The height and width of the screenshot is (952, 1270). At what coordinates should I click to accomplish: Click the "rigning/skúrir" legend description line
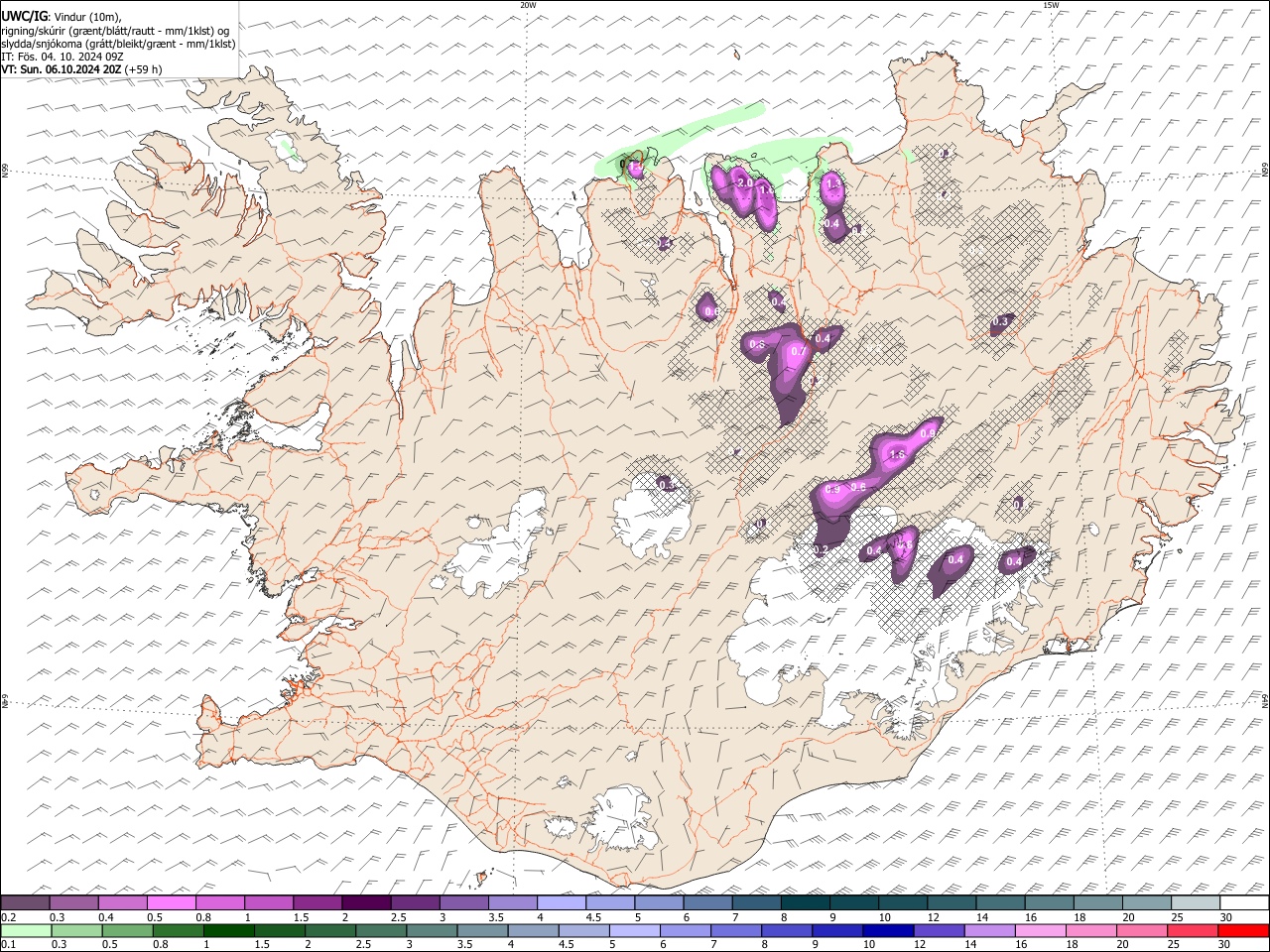(115, 30)
